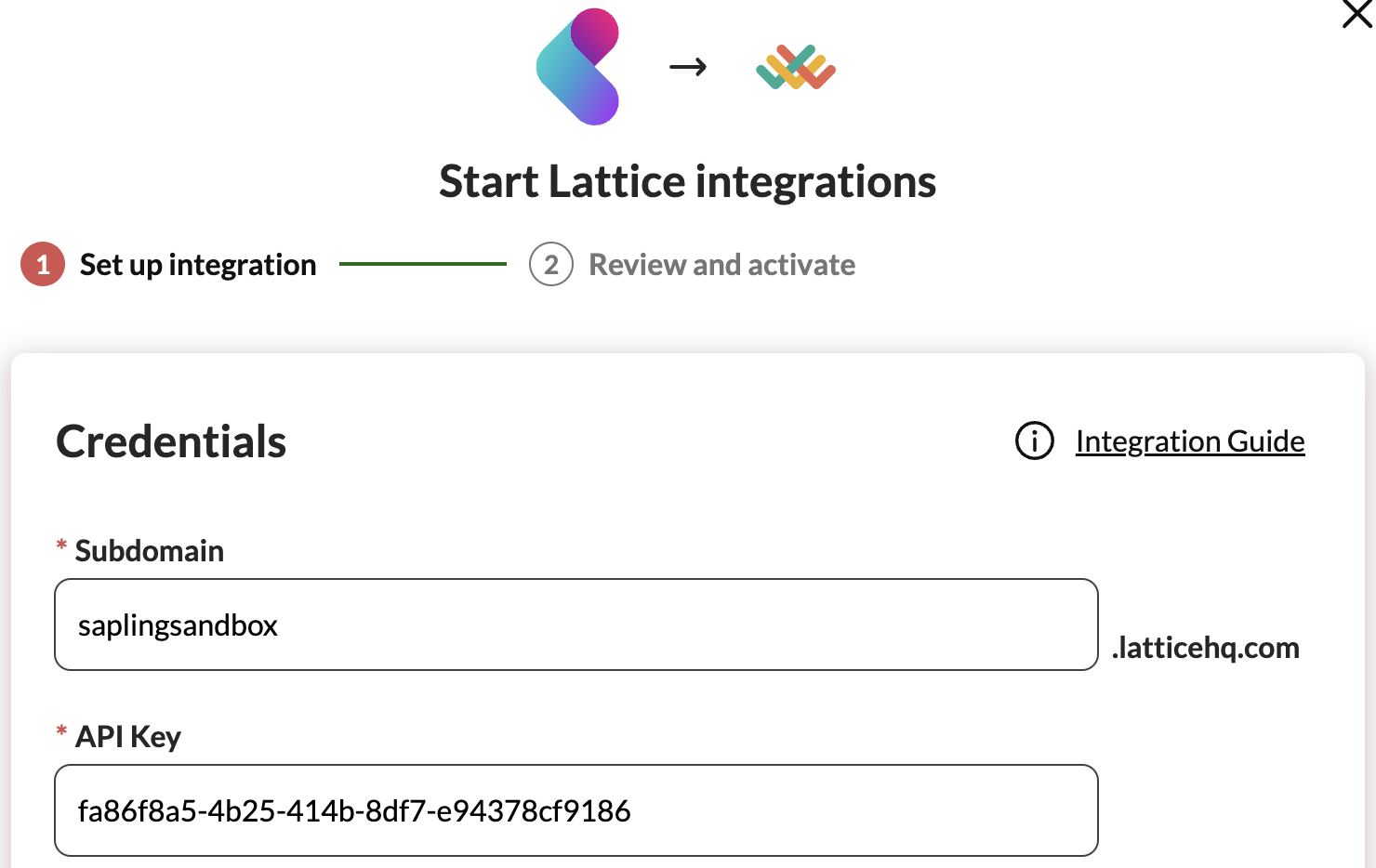
Task: Switch to the Review and activate step
Action: (x=721, y=264)
